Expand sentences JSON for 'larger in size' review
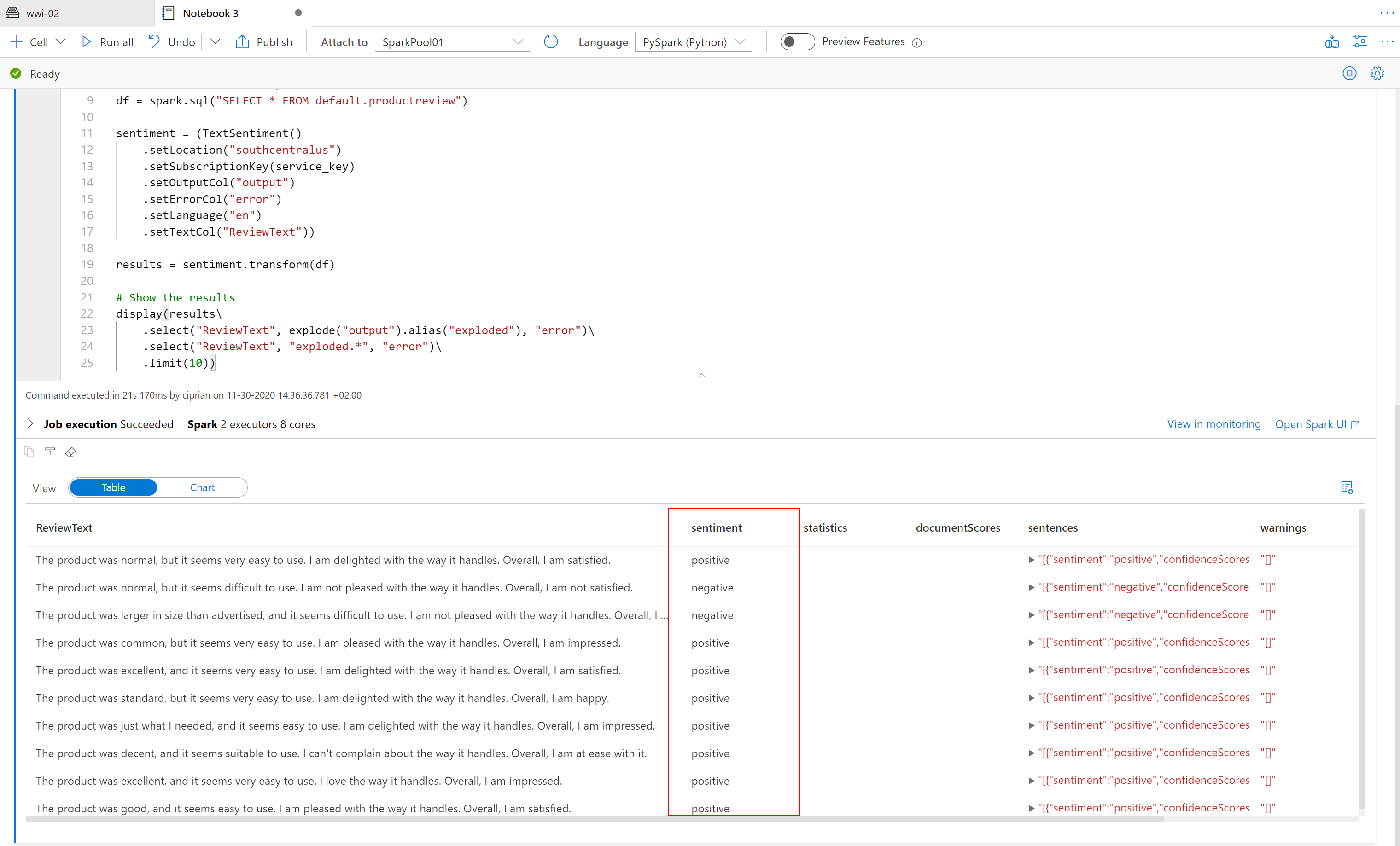The image size is (1400, 846). (x=1031, y=615)
